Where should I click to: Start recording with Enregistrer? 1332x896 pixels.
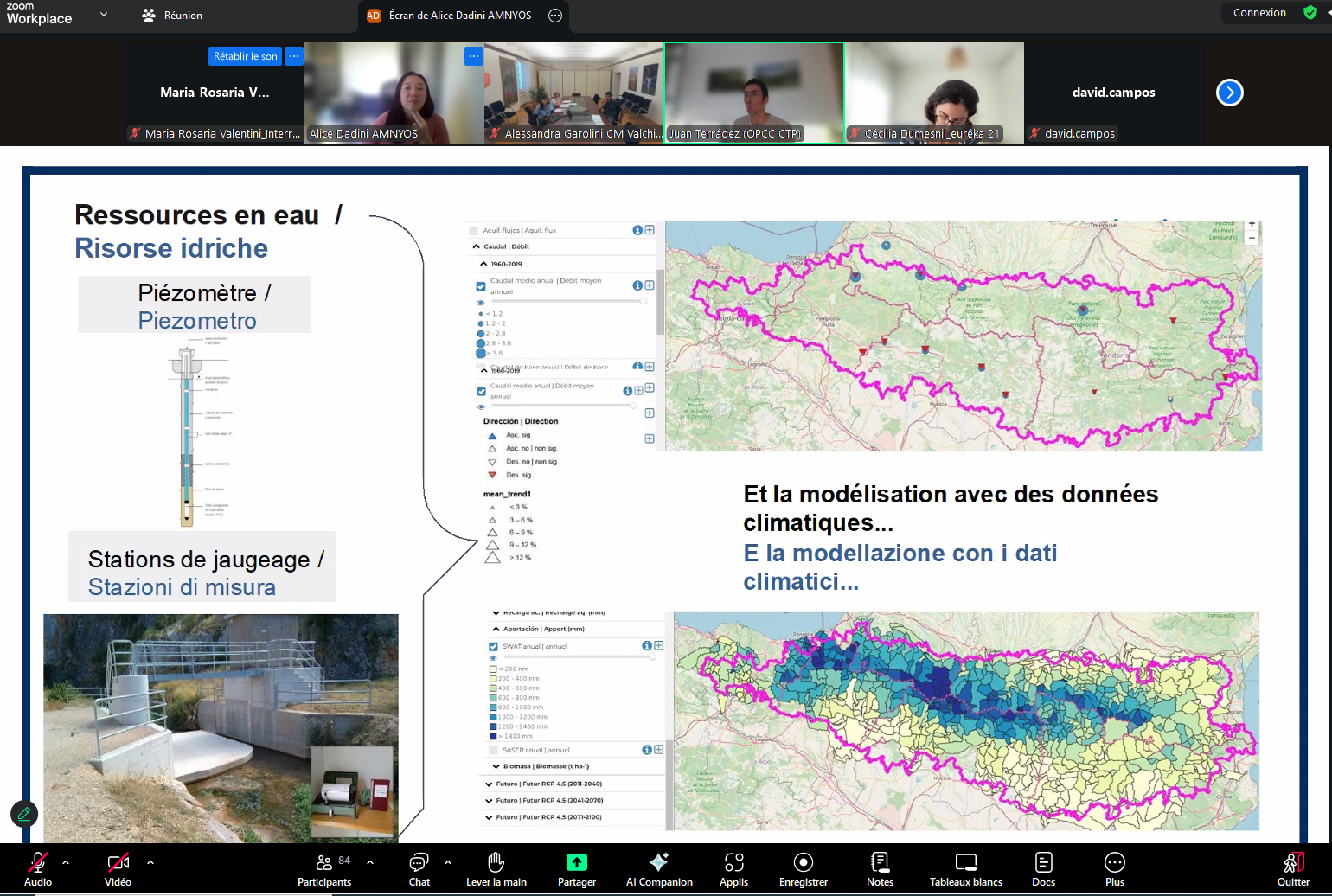click(804, 868)
